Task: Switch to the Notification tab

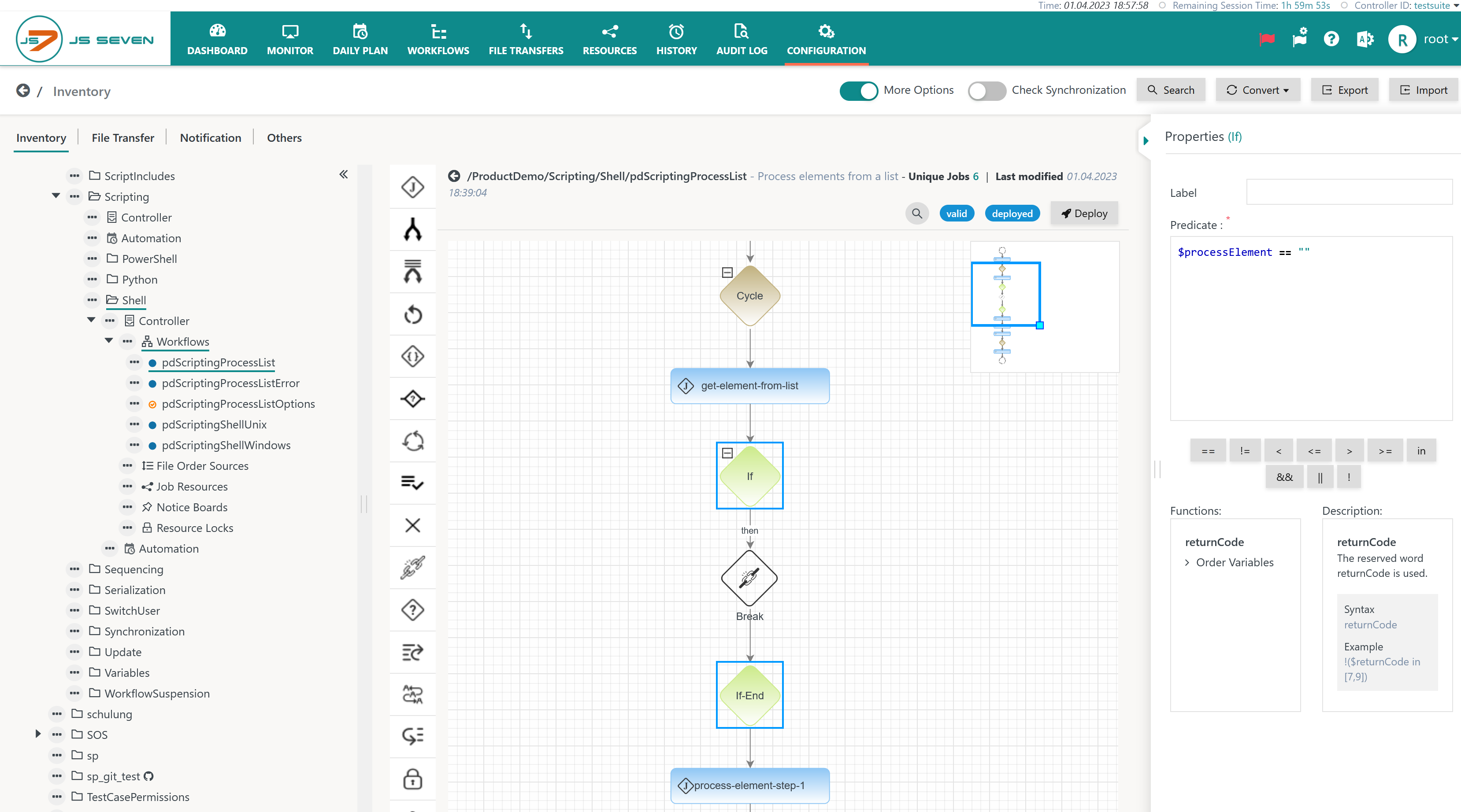Action: click(x=211, y=138)
